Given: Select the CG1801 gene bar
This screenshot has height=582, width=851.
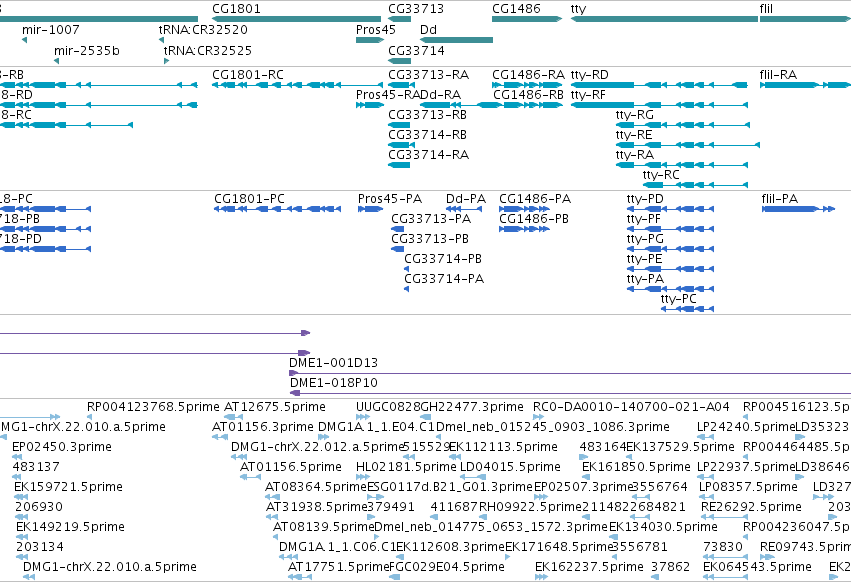Looking at the screenshot, I should pyautogui.click(x=296, y=19).
